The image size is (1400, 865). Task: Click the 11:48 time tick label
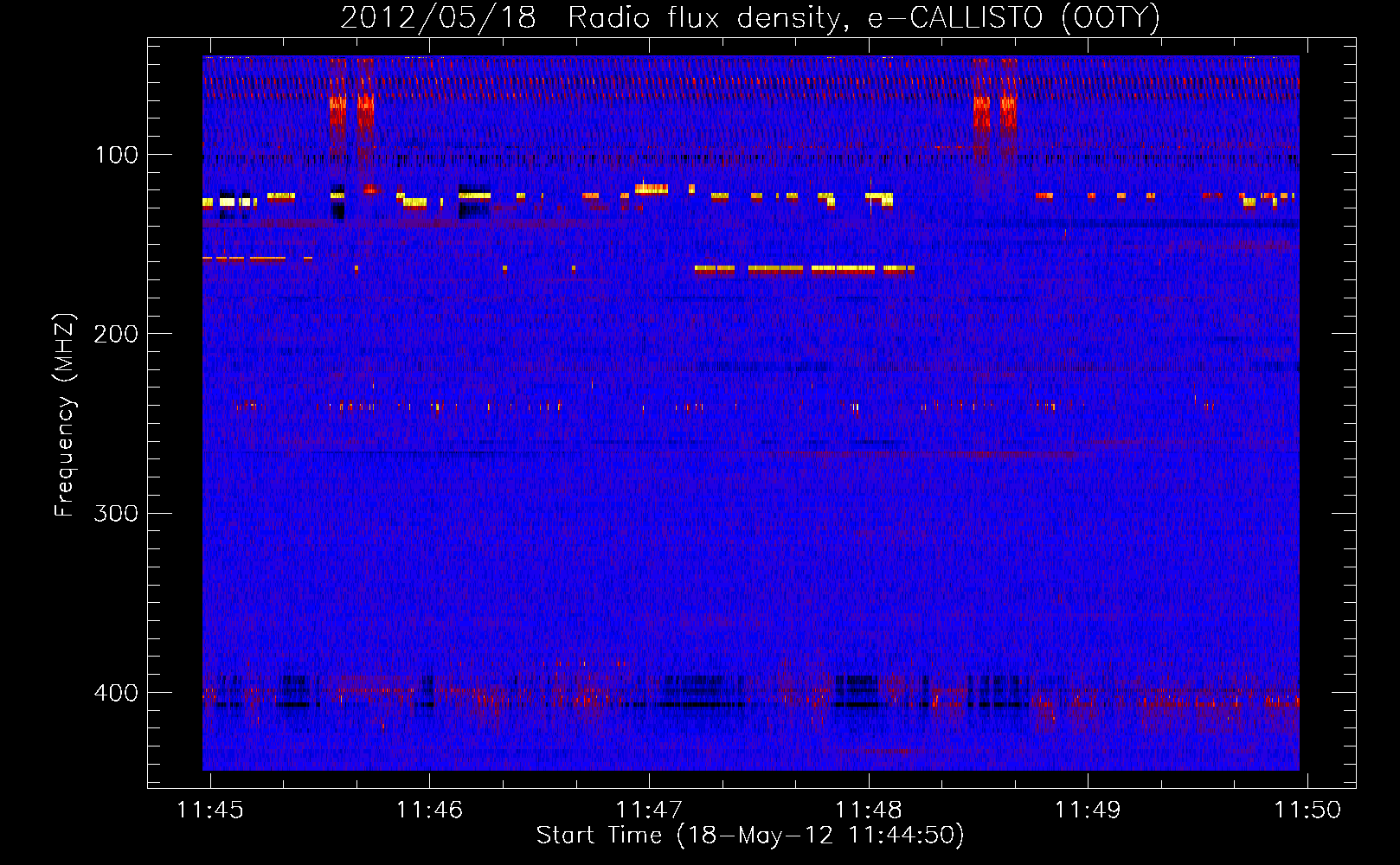coord(868,810)
